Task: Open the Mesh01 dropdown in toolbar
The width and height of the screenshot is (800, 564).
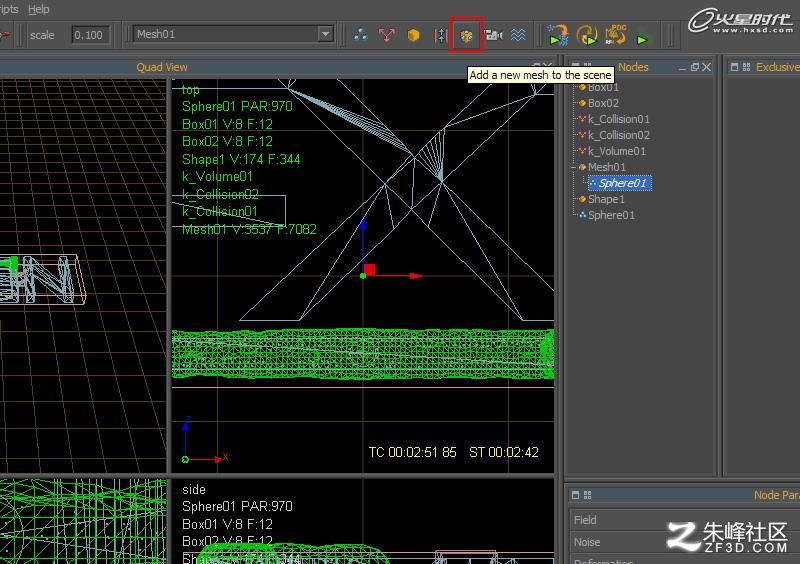Action: [325, 34]
